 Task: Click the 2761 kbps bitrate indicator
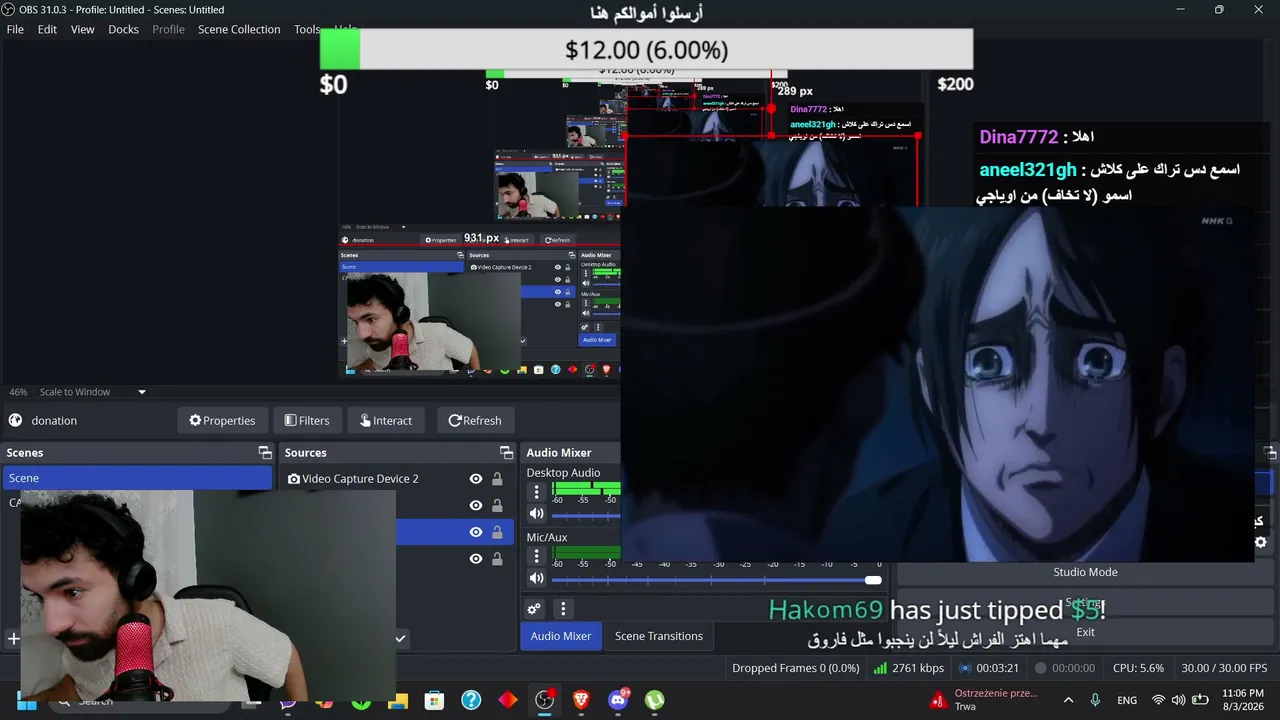907,668
